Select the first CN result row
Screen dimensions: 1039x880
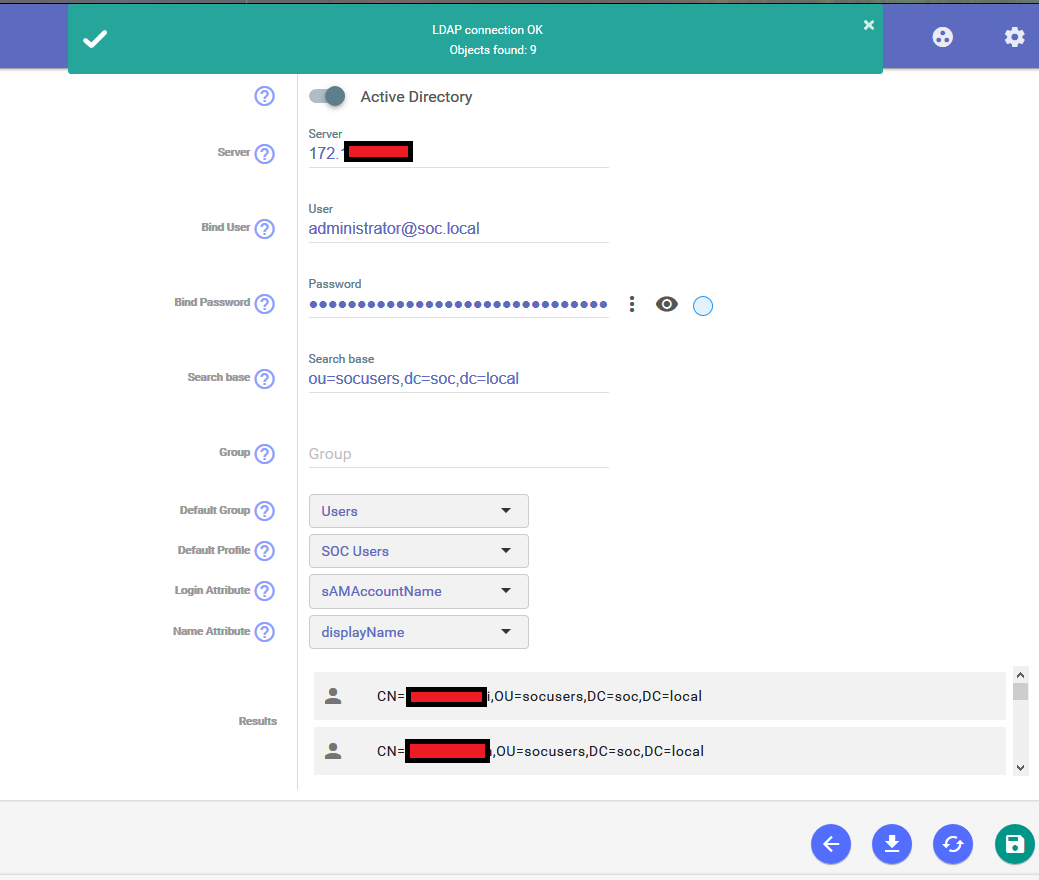(660, 696)
